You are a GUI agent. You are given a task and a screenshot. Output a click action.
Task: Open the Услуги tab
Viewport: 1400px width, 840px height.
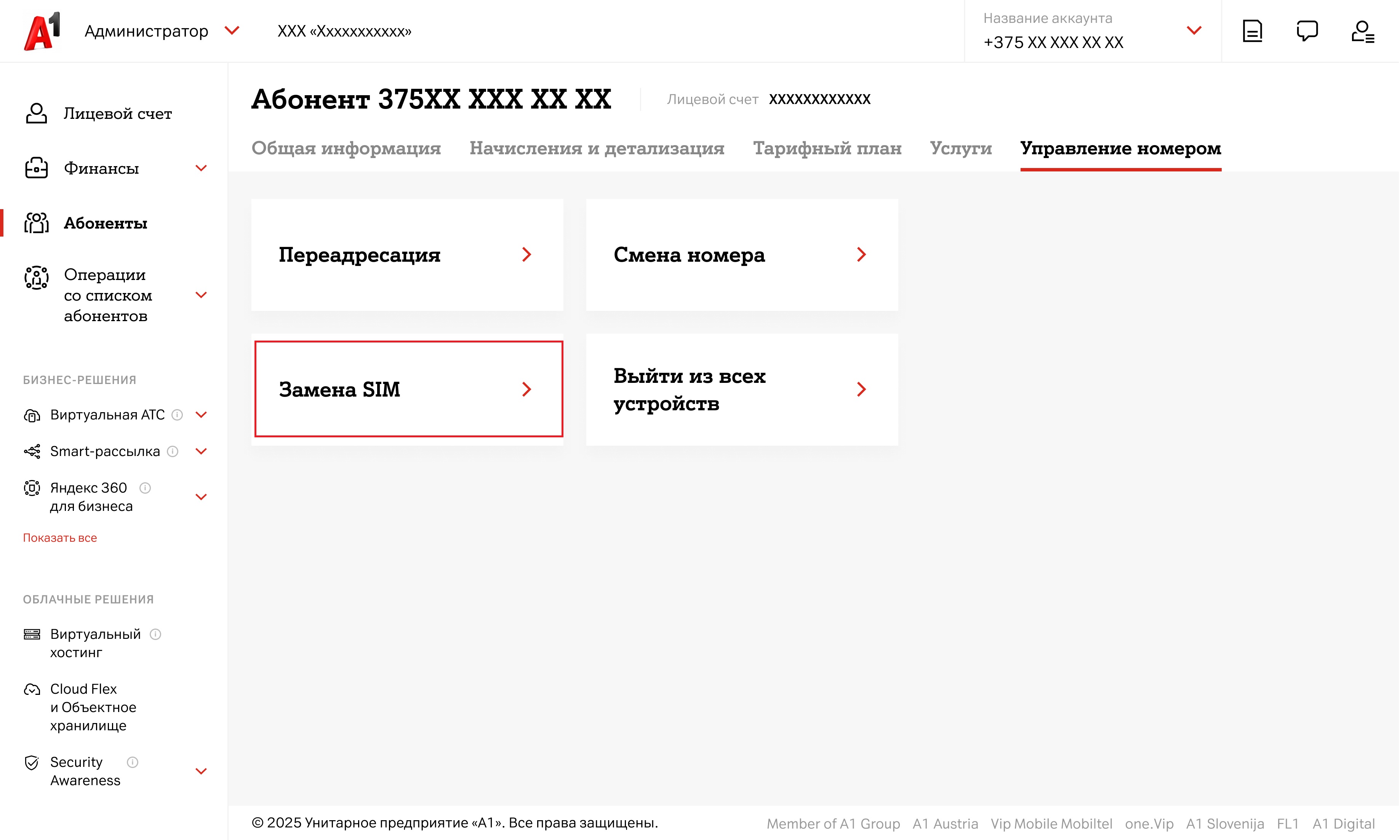tap(961, 148)
